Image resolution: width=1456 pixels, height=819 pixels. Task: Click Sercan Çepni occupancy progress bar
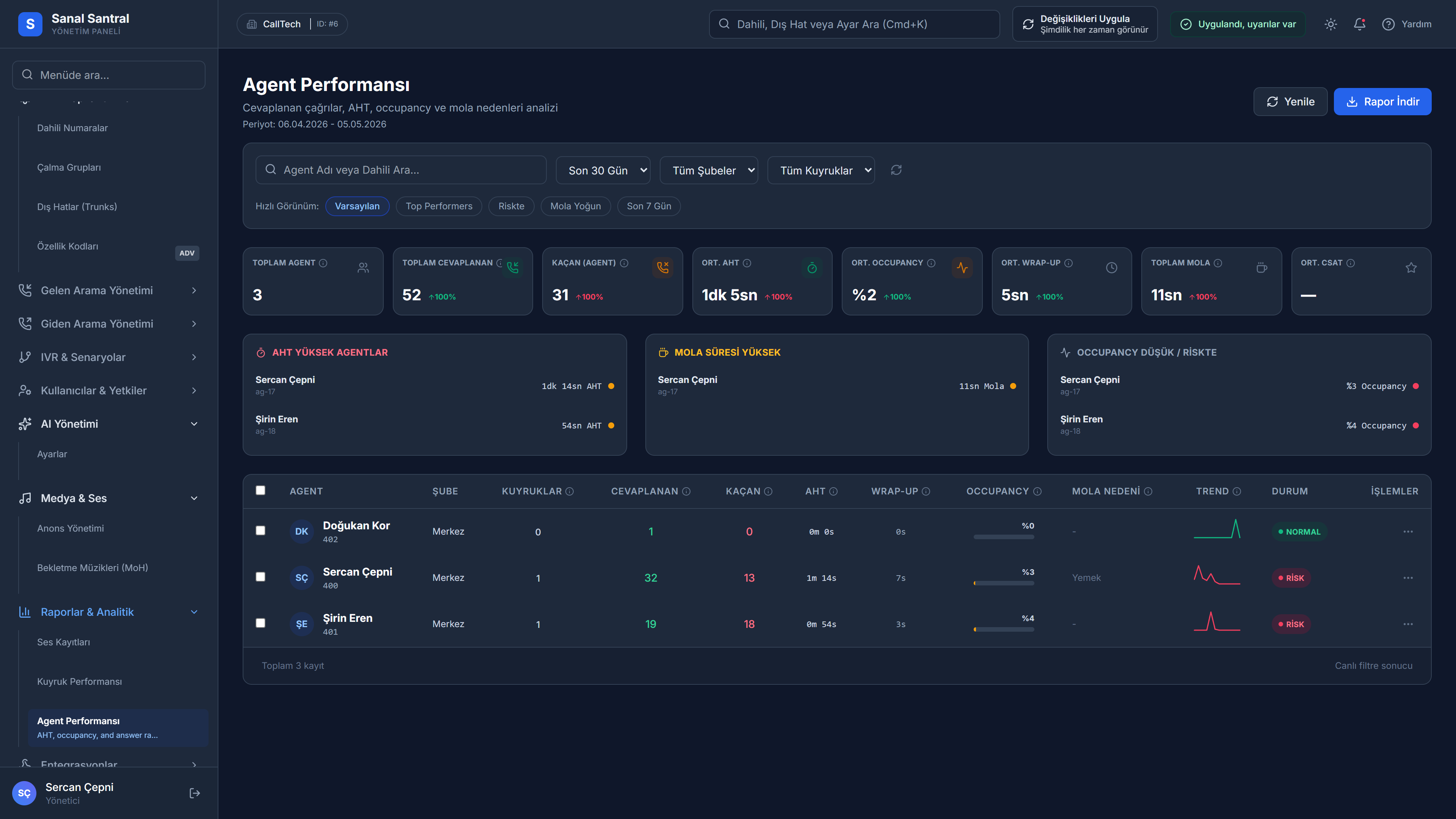point(1004,583)
